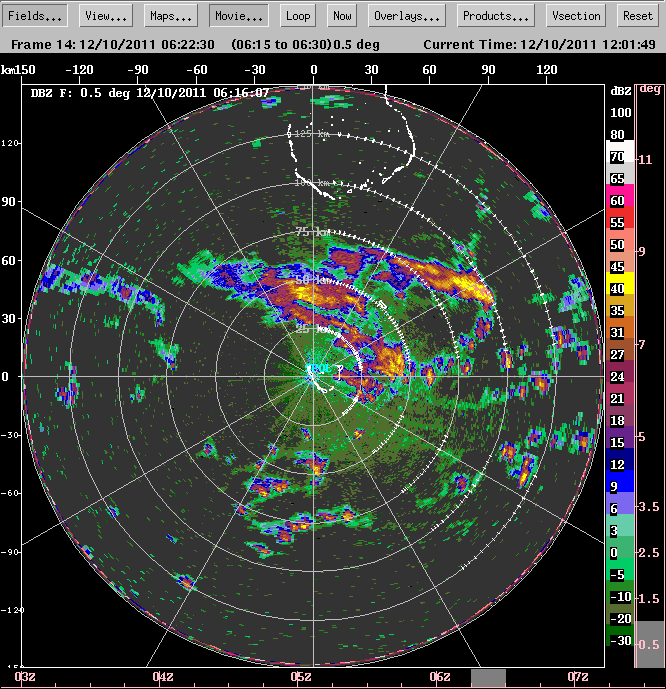Click the 70 dBZ white color swatch
Viewport: 666px width, 689px height.
point(620,152)
